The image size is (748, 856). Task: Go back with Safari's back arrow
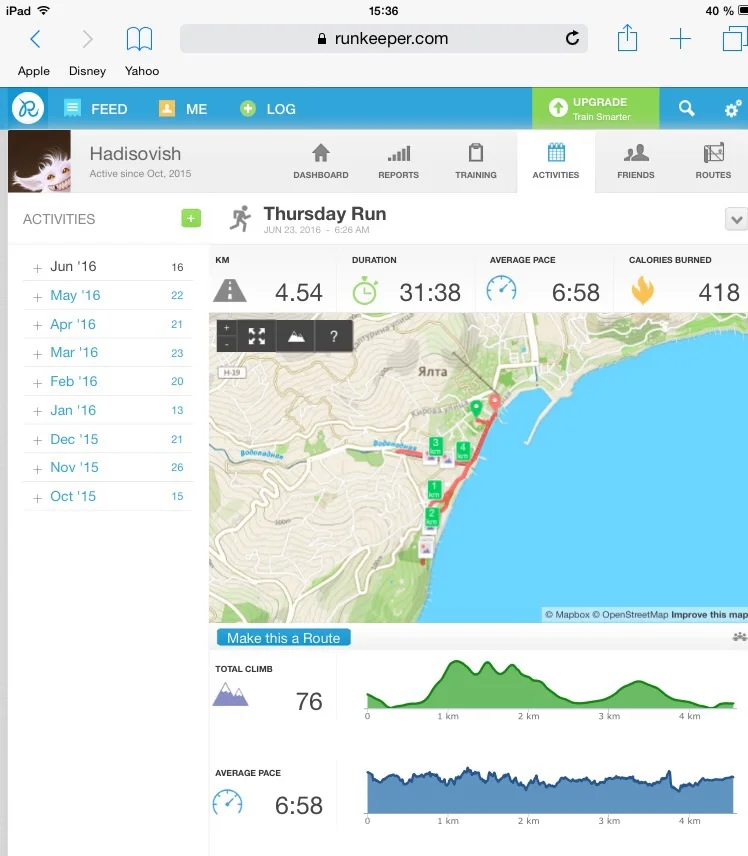point(35,39)
